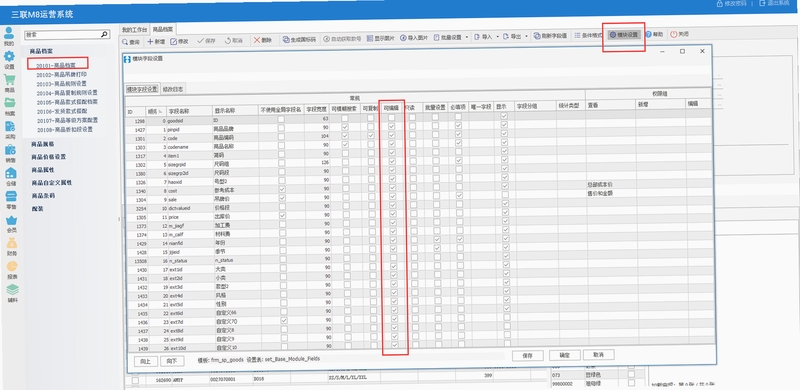Toggle 可编辑 checkbox for ext10d row

point(395,345)
